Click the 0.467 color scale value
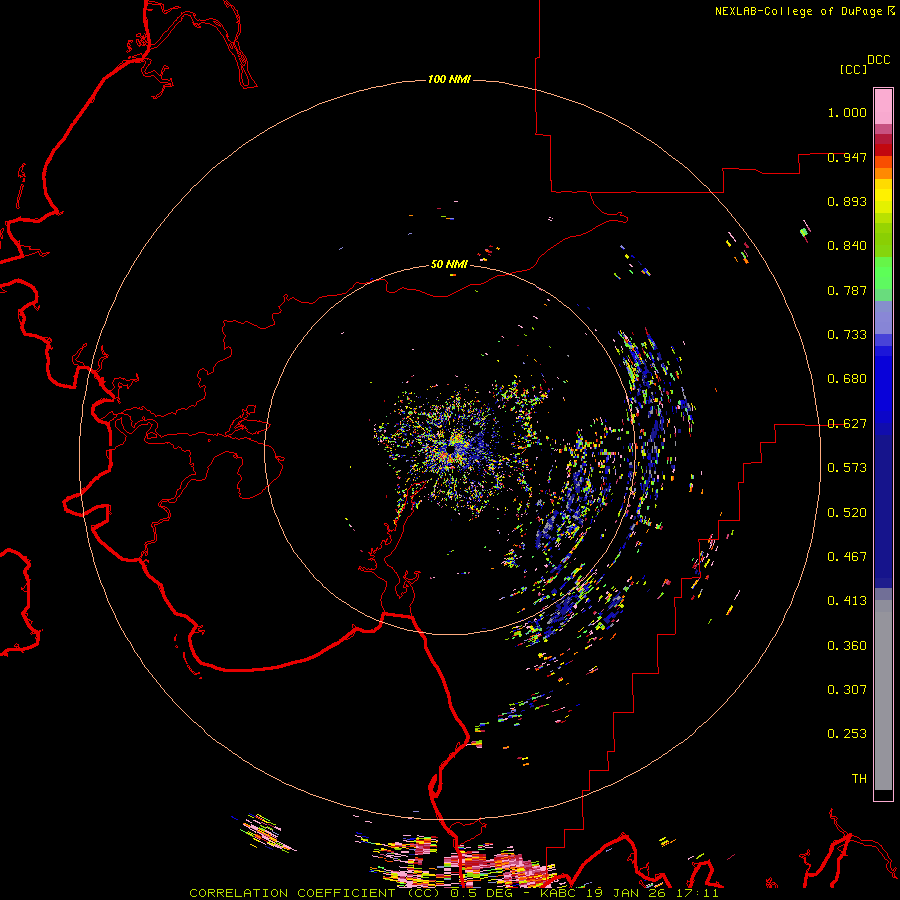 (x=847, y=557)
